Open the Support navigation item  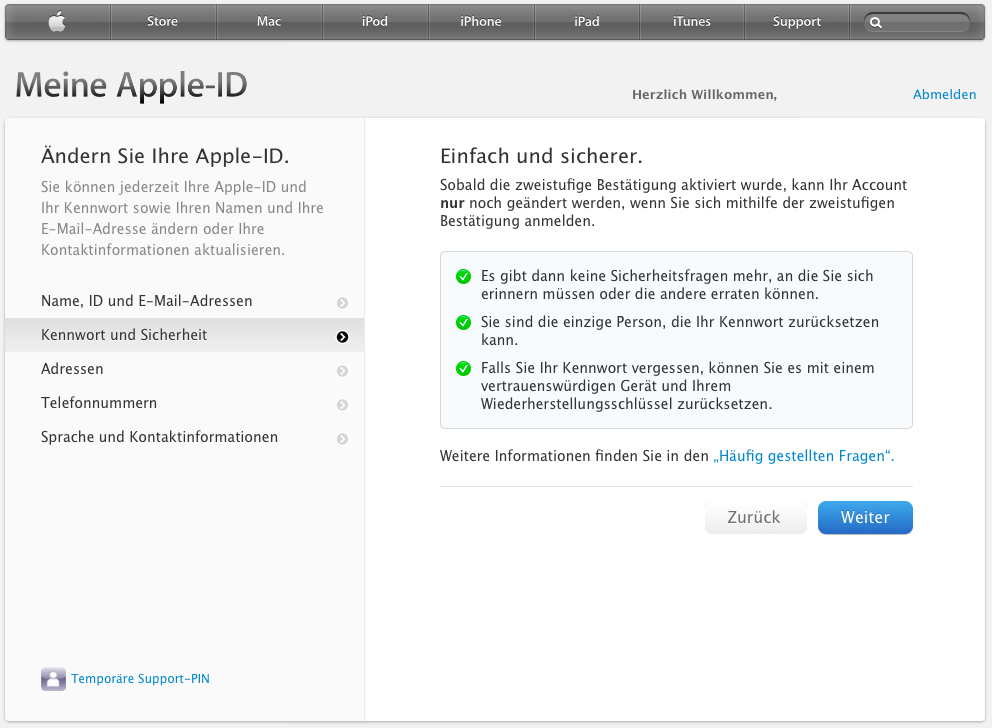797,22
